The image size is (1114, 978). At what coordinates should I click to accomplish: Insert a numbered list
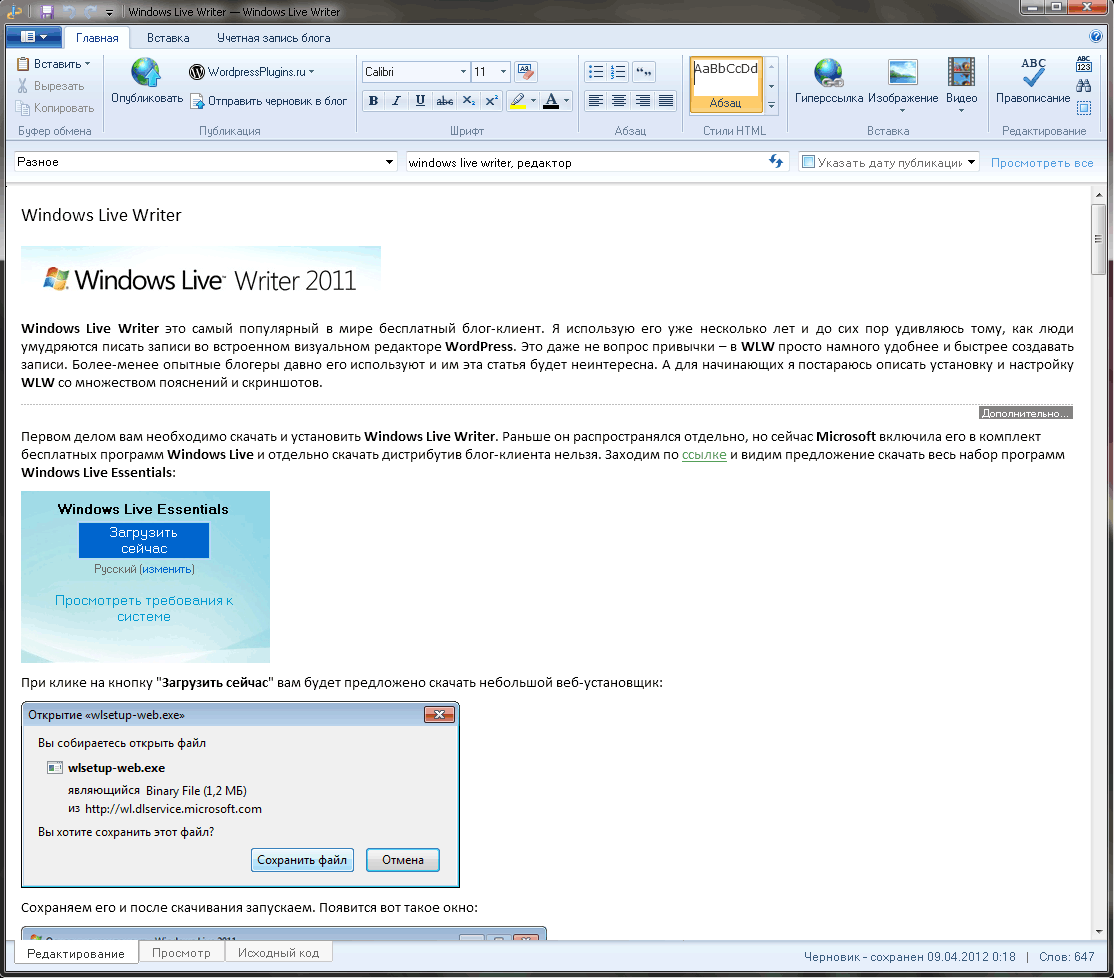[x=619, y=72]
